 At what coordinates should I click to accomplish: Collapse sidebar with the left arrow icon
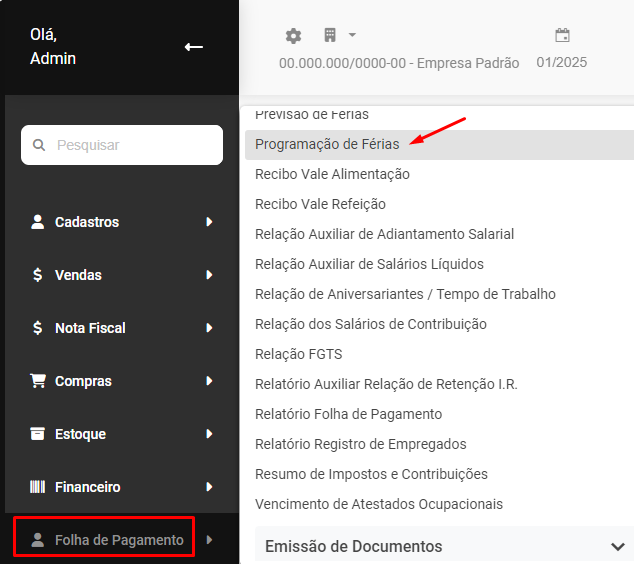pyautogui.click(x=194, y=47)
